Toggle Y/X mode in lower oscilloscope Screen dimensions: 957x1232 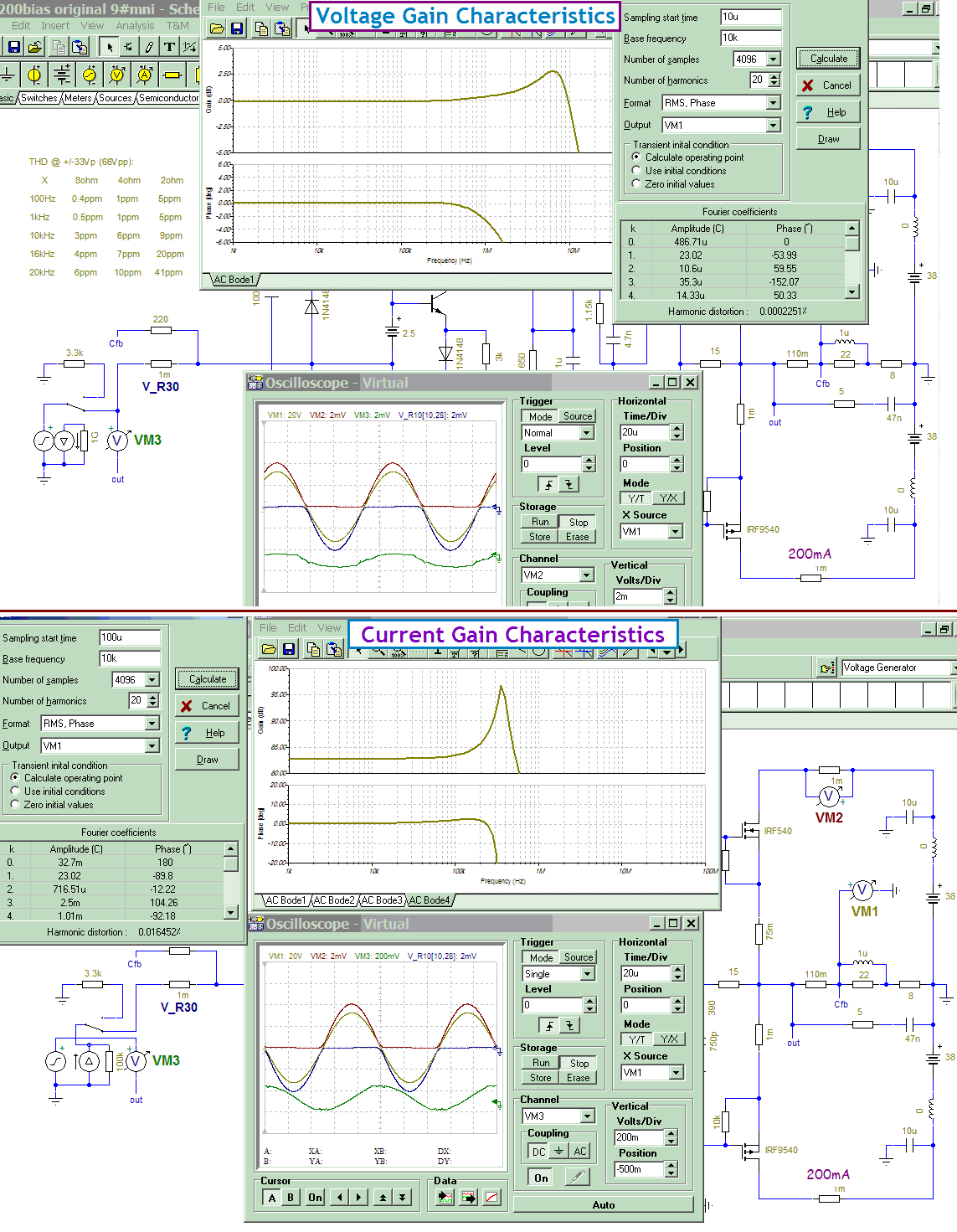click(669, 1039)
